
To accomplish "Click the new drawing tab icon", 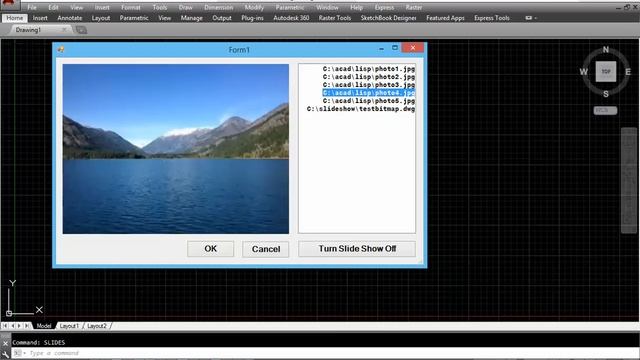I will (x=81, y=30).
